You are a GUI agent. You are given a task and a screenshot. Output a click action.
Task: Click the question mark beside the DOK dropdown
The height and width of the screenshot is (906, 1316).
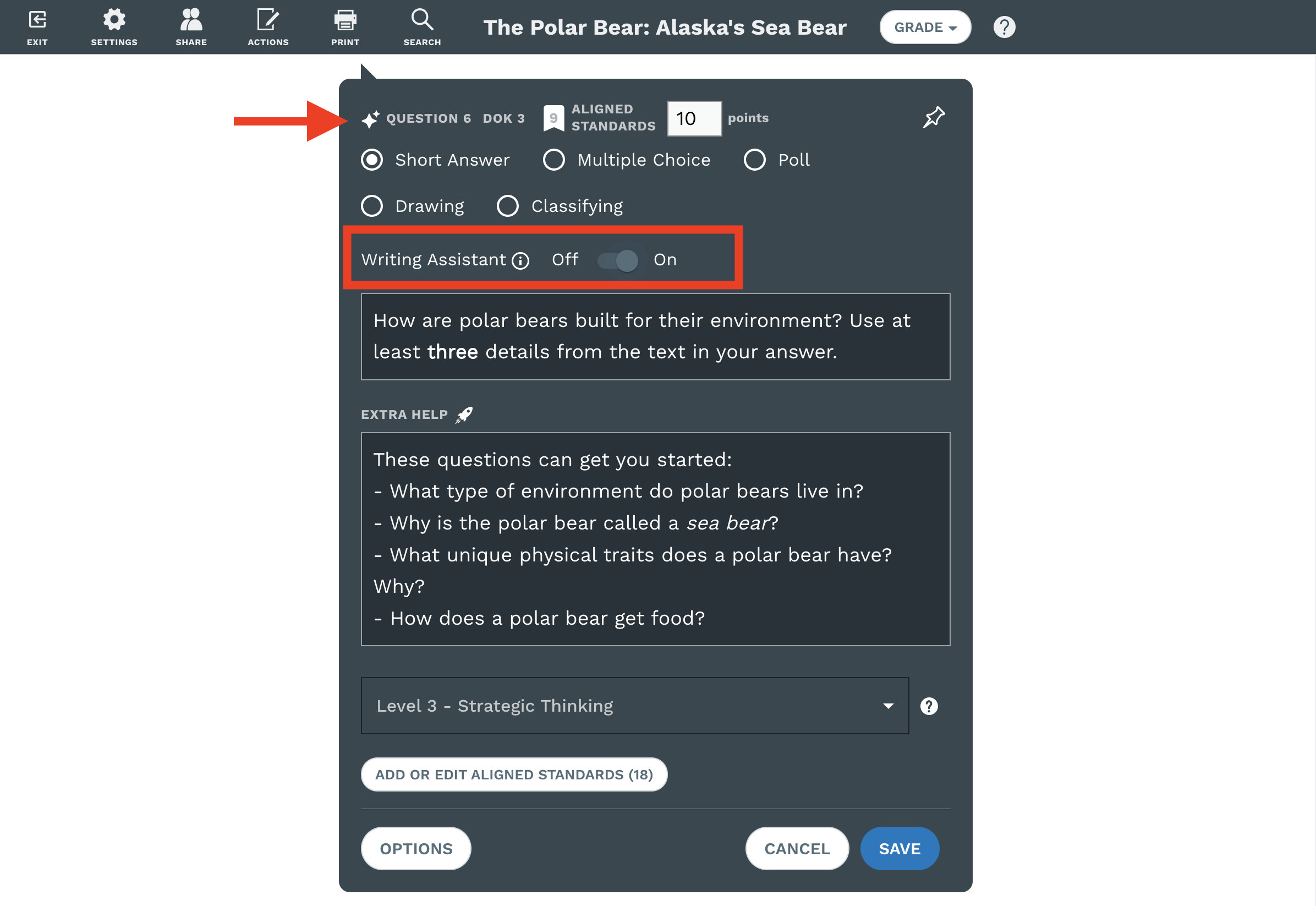click(929, 706)
